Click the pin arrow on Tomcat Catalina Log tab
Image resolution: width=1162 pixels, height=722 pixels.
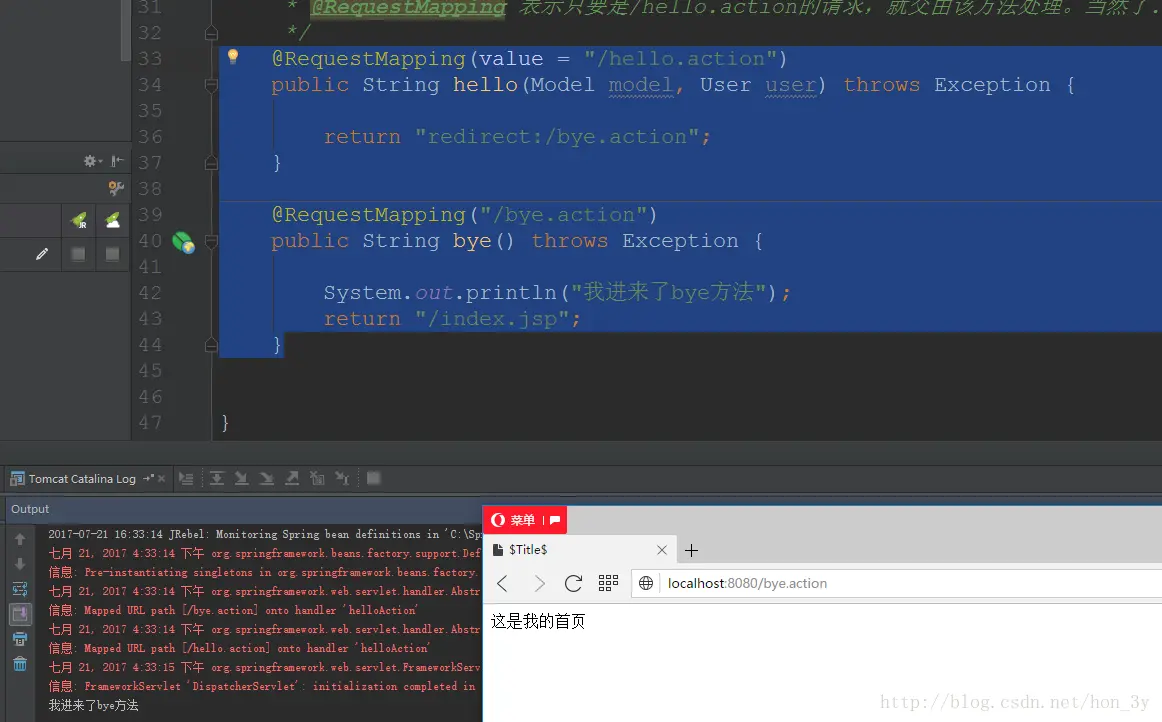(x=149, y=478)
